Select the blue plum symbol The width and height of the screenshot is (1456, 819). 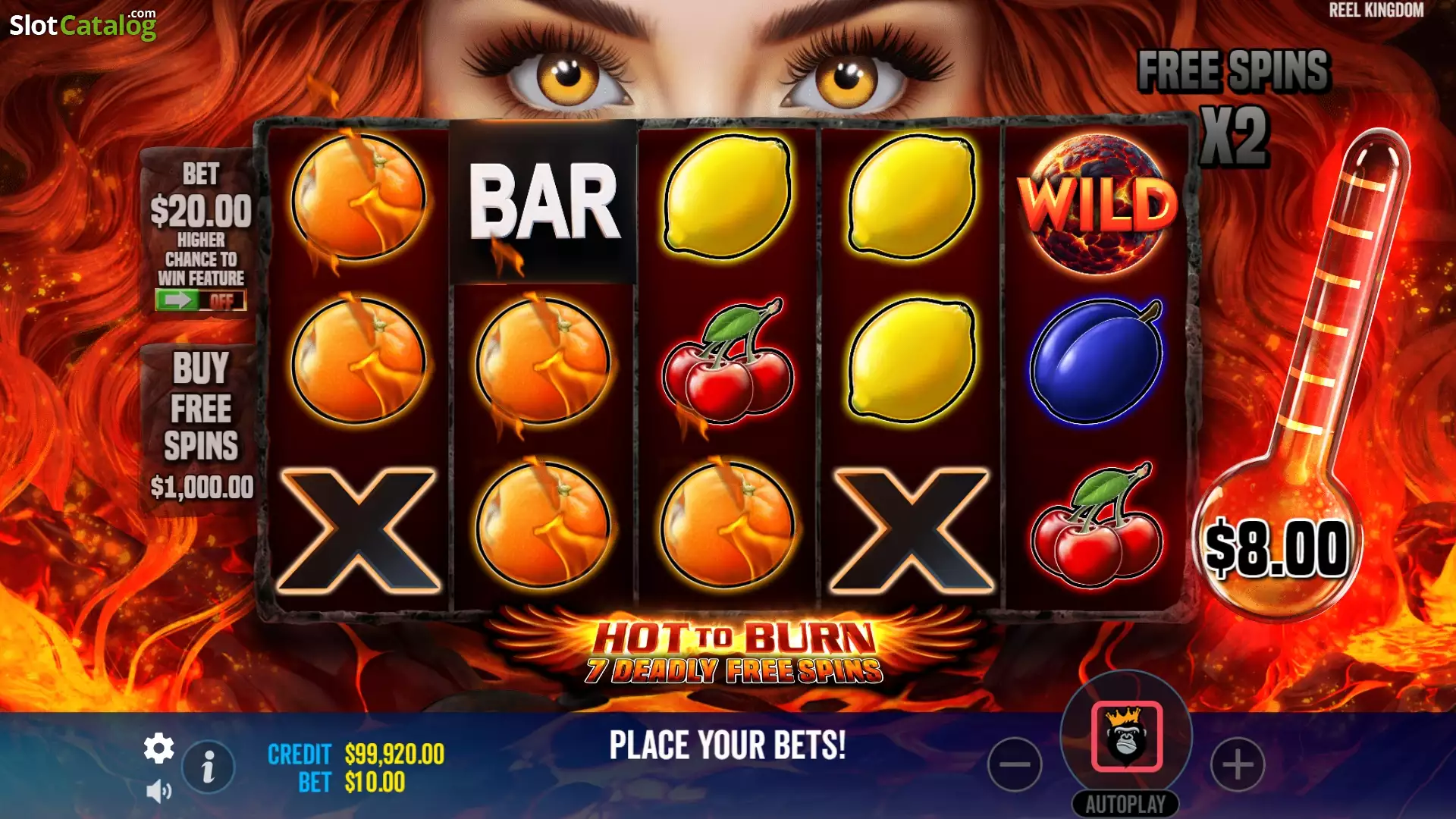tap(1097, 360)
